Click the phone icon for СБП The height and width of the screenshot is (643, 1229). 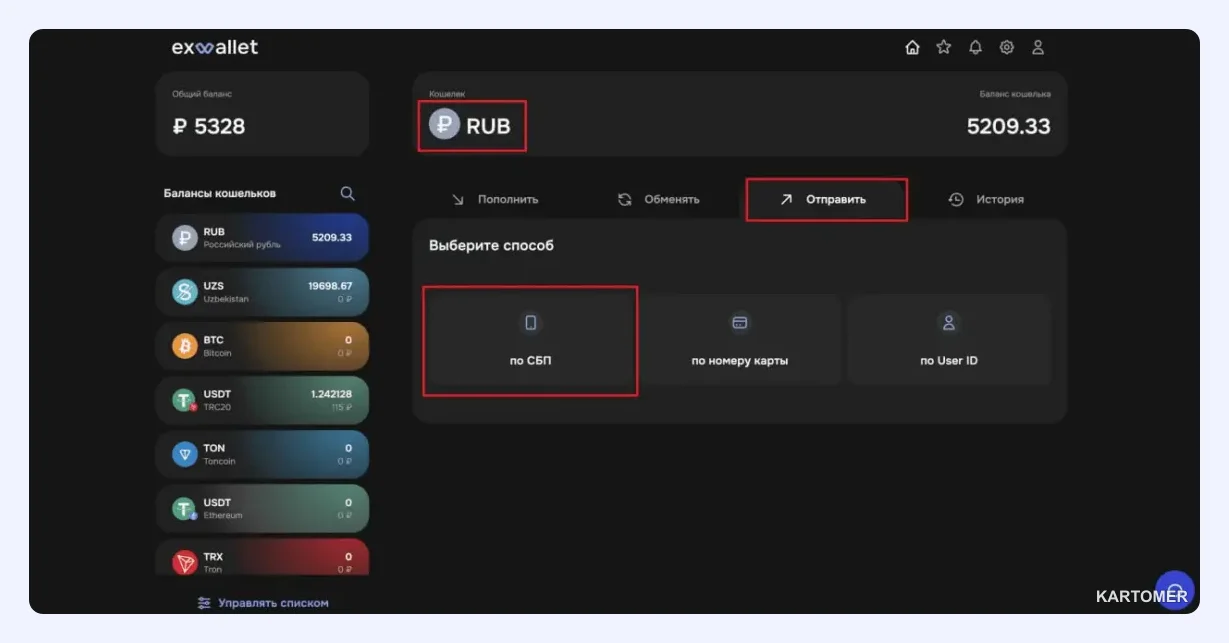click(x=531, y=322)
